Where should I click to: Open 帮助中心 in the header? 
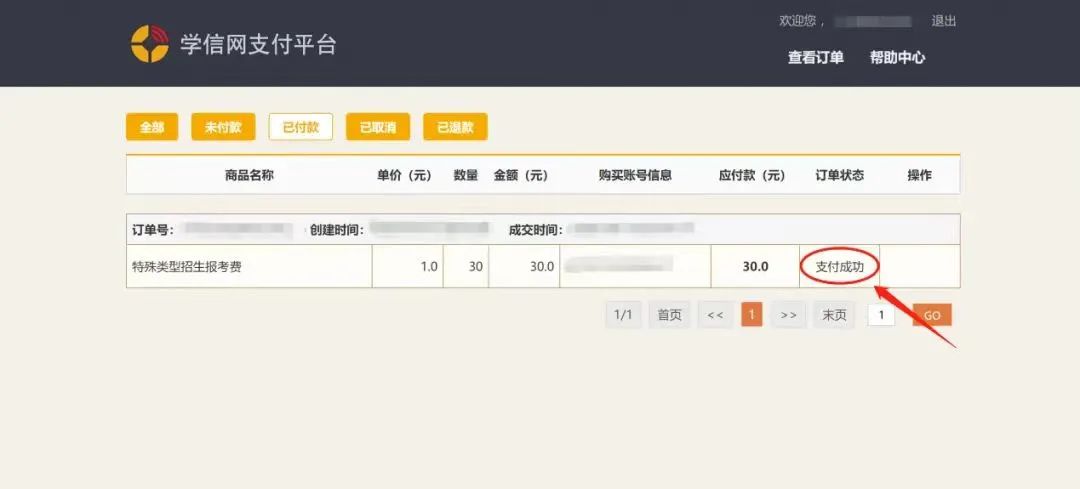click(x=897, y=58)
